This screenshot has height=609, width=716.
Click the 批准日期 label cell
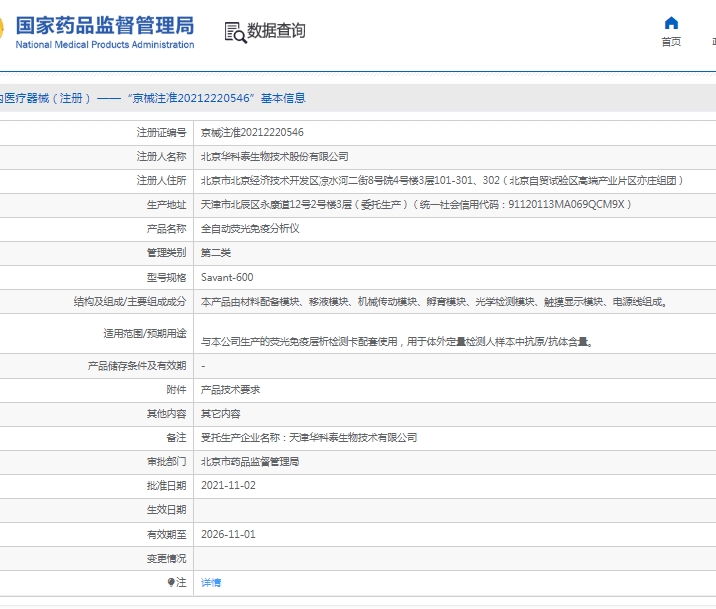pos(166,486)
